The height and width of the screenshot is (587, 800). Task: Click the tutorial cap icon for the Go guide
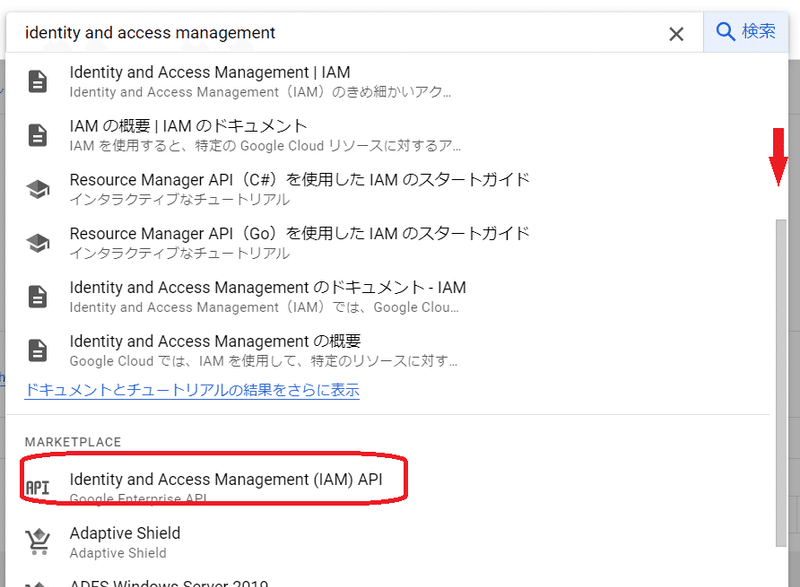pyautogui.click(x=38, y=243)
